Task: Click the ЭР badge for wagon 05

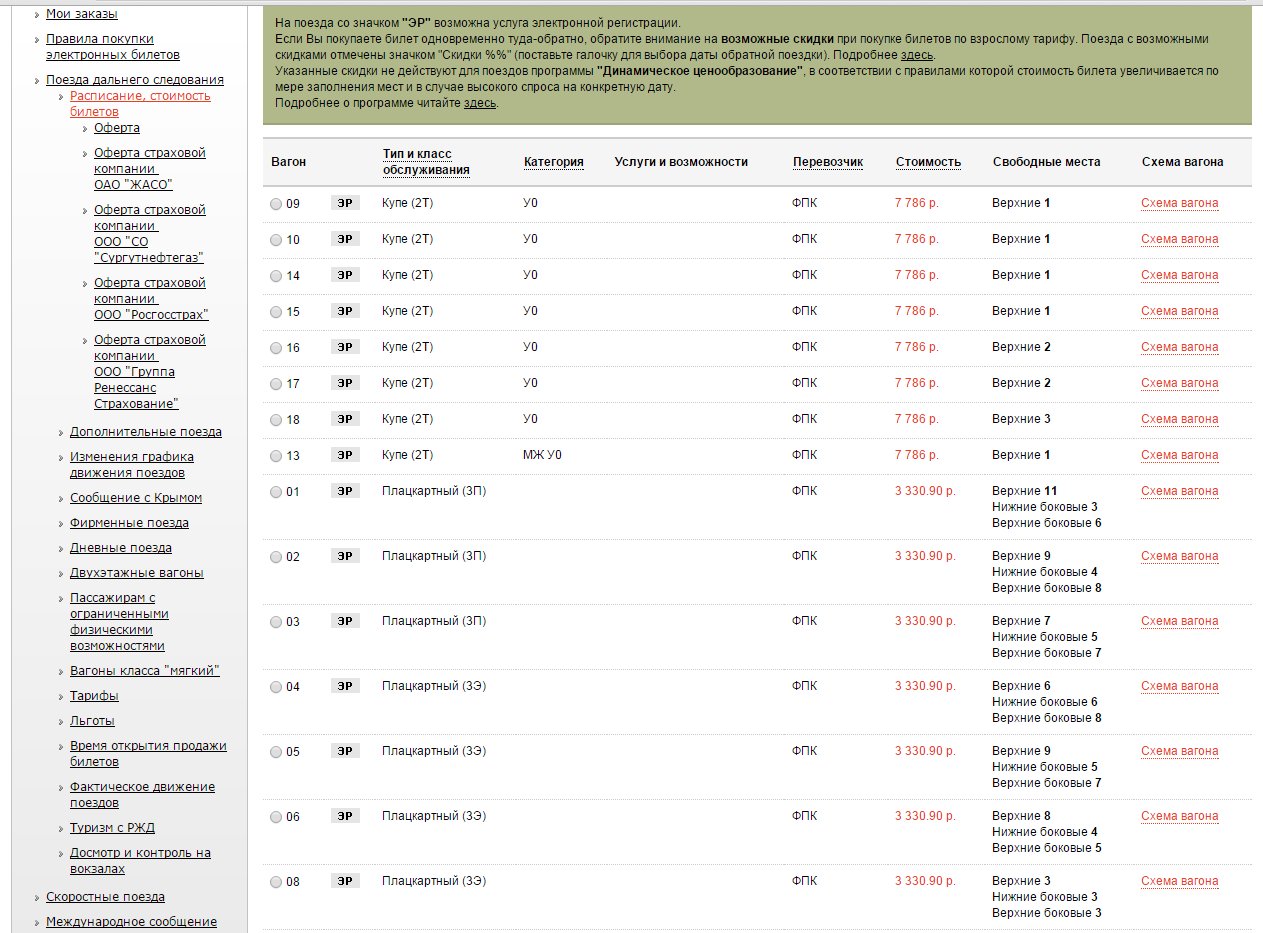Action: point(345,751)
